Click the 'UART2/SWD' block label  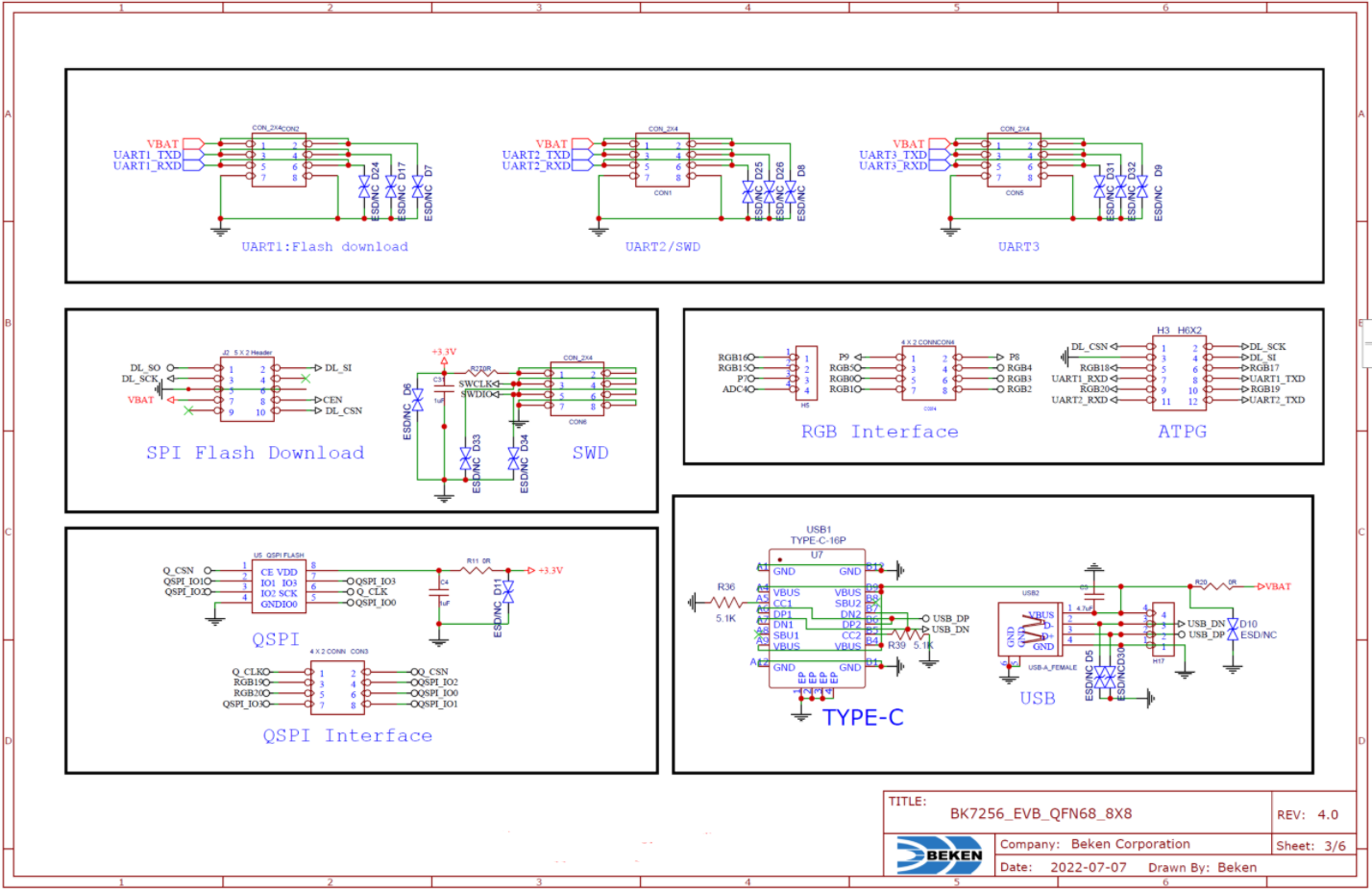(663, 247)
